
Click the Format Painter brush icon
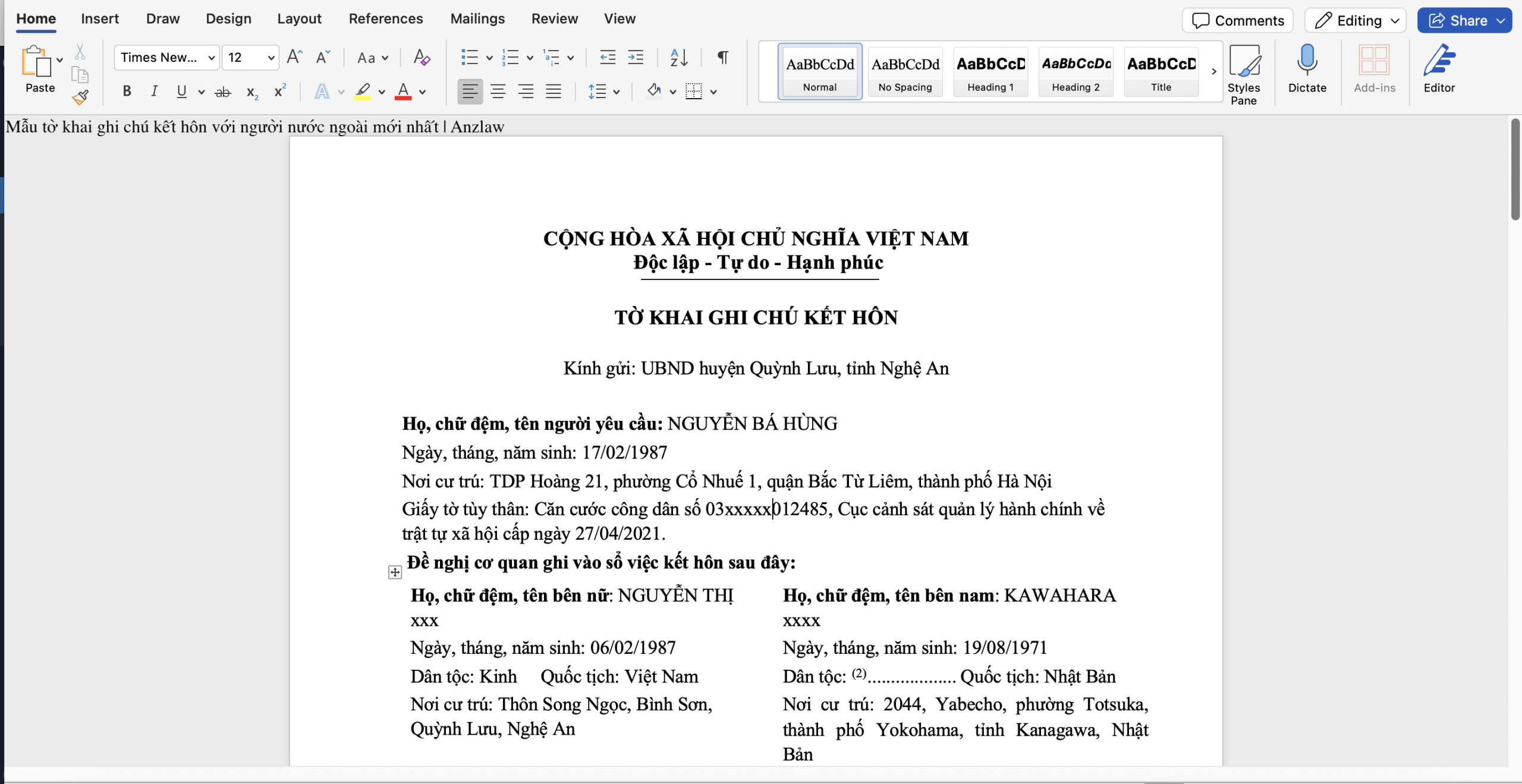pos(80,97)
